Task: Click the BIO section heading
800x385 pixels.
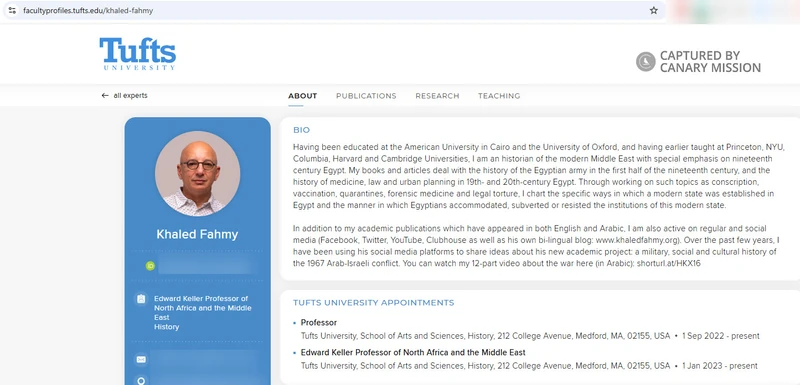Action: (302, 130)
